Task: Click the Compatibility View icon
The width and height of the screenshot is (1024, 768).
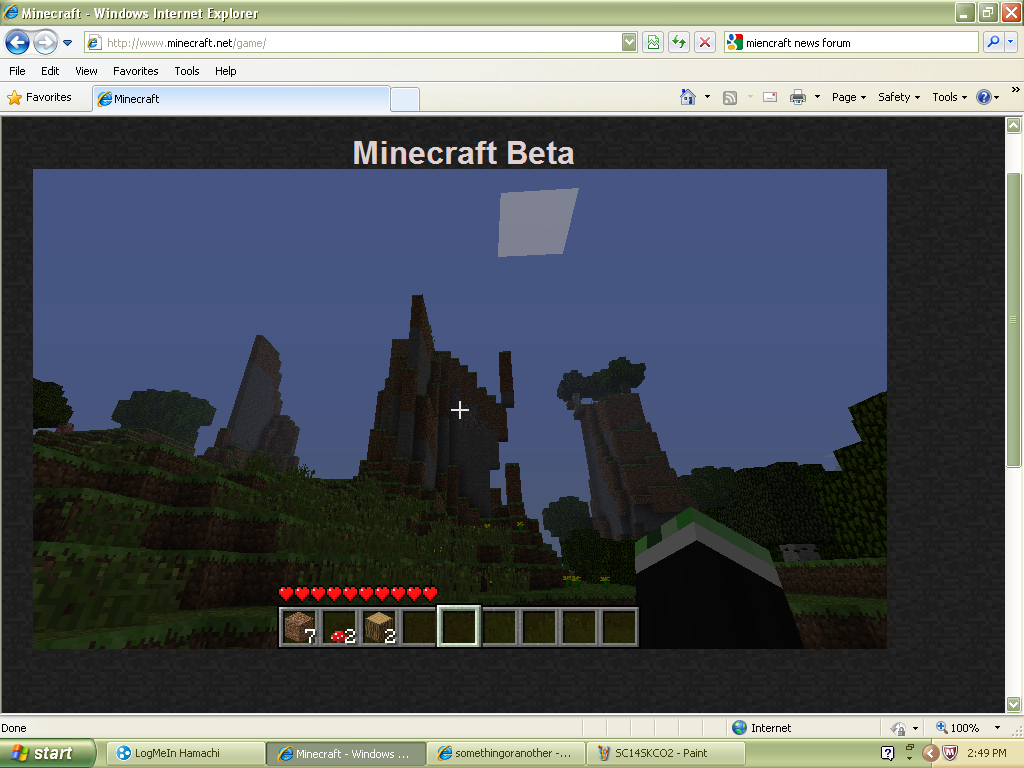Action: (653, 43)
